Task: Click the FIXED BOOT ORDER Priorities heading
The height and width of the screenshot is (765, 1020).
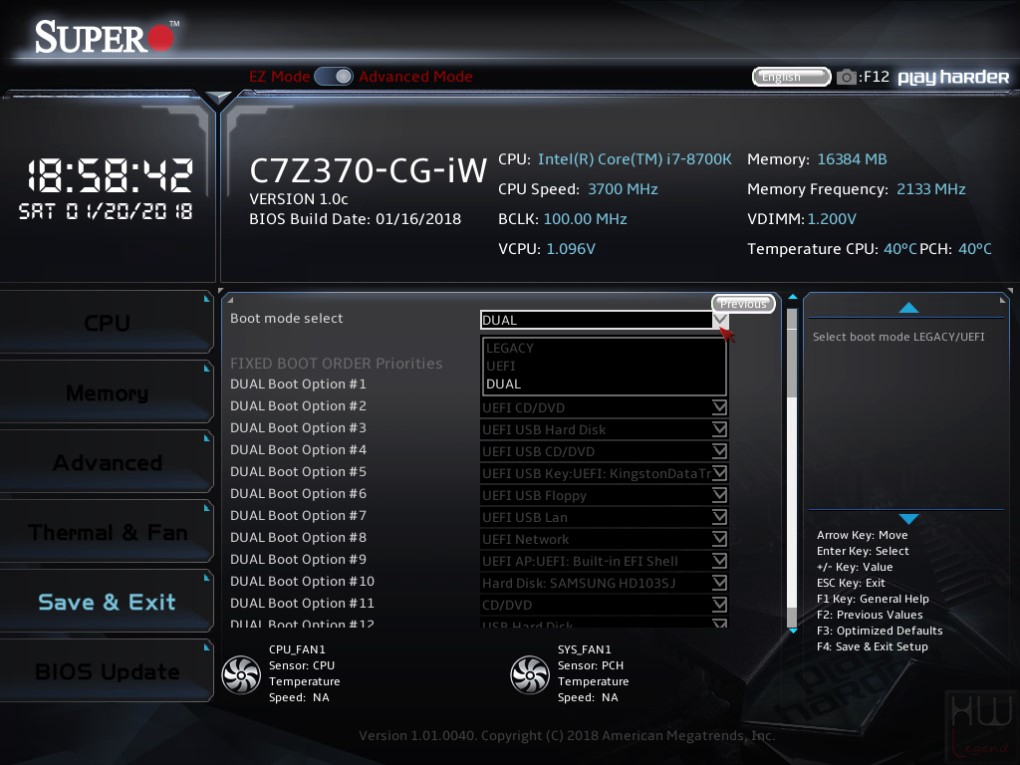Action: pos(336,363)
